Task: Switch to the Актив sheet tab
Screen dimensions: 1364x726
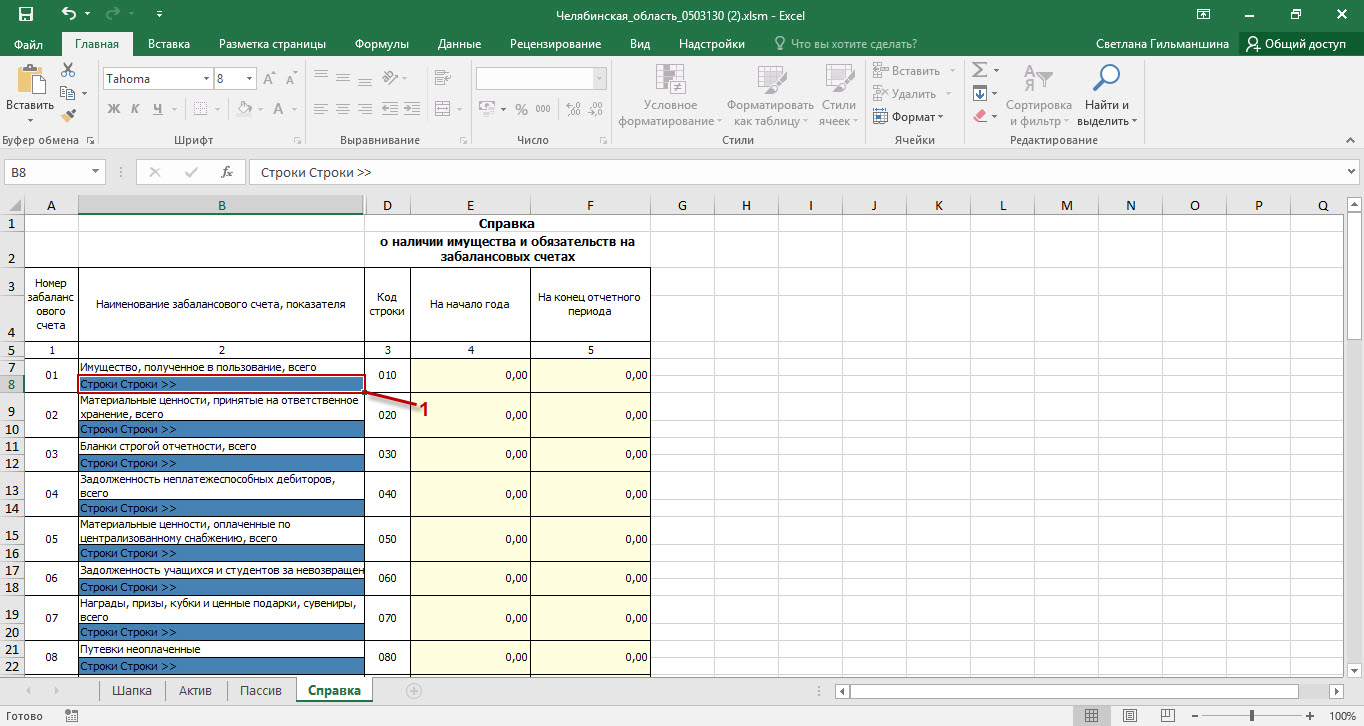Action: [195, 691]
